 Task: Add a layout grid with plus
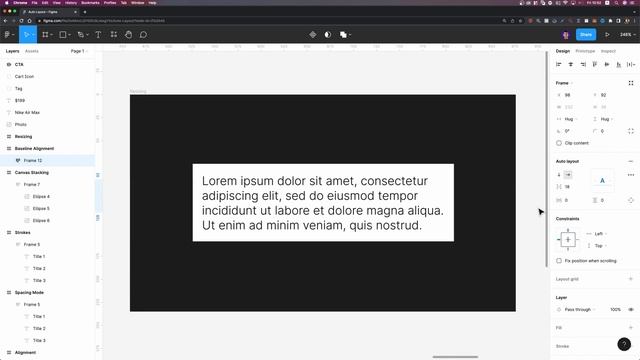pos(631,279)
